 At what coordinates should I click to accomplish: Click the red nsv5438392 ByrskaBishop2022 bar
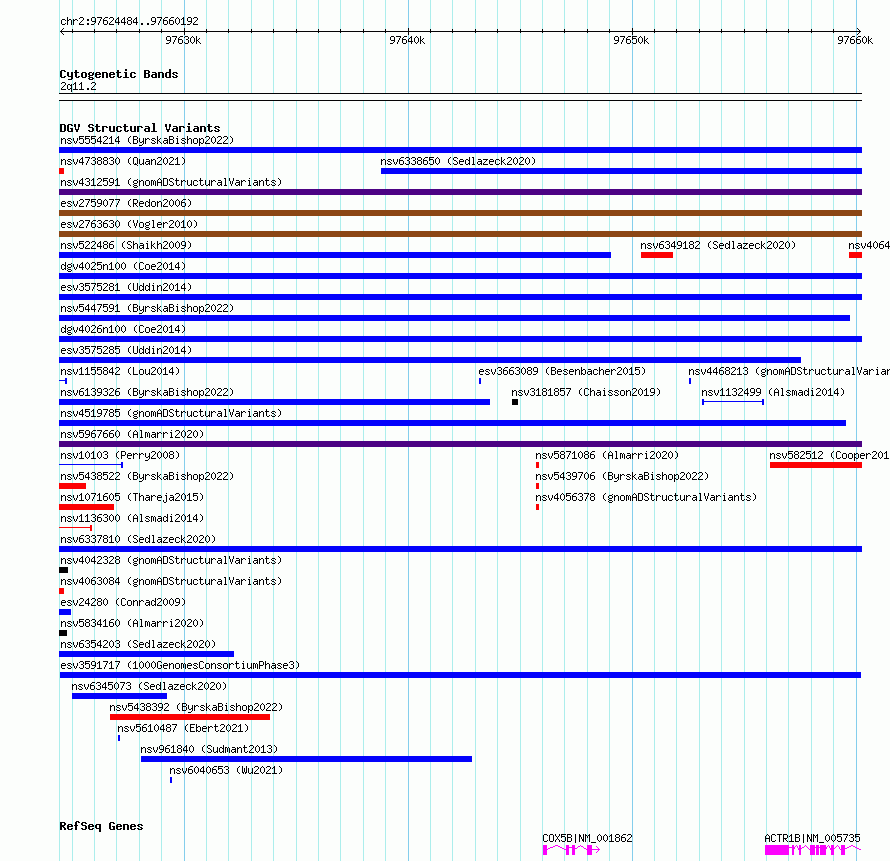tap(190, 717)
